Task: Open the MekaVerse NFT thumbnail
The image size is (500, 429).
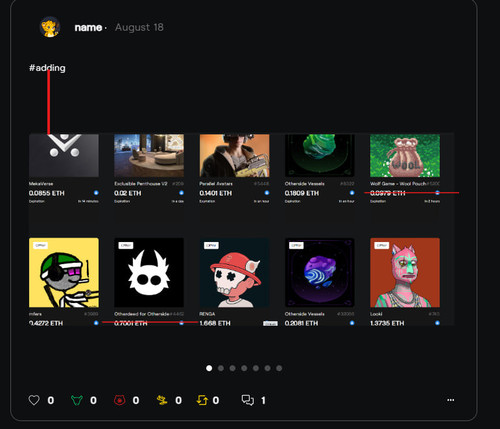Action: [x=64, y=155]
